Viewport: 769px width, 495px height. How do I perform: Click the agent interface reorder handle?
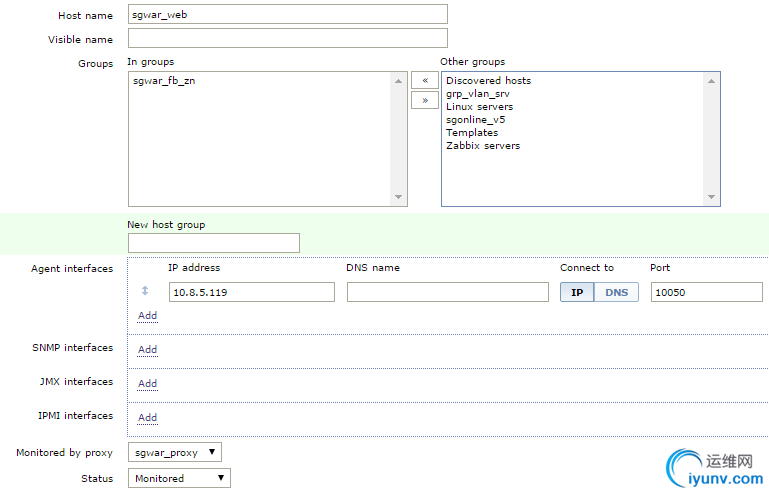145,291
